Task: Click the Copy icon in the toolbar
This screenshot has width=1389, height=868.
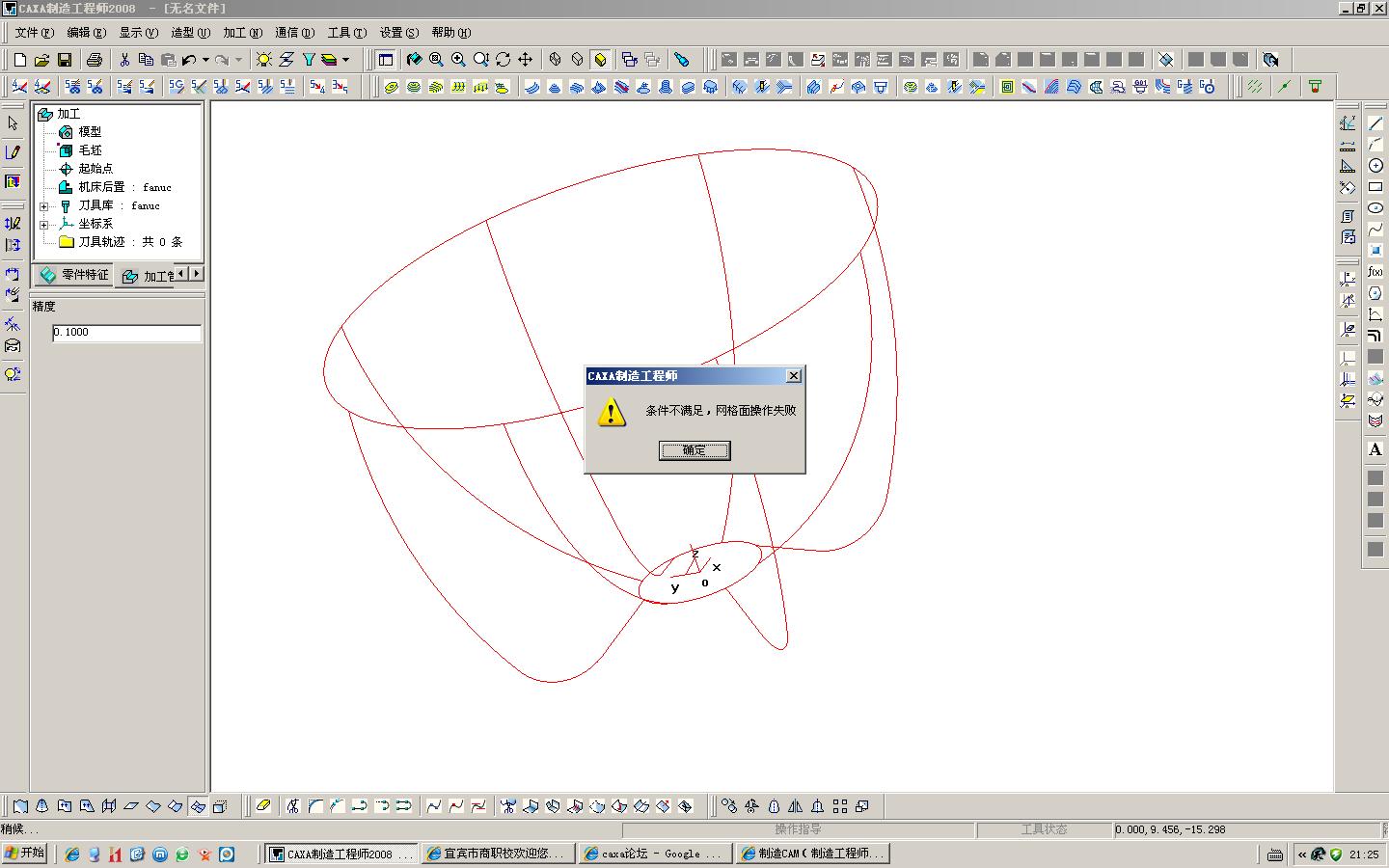Action: click(147, 60)
